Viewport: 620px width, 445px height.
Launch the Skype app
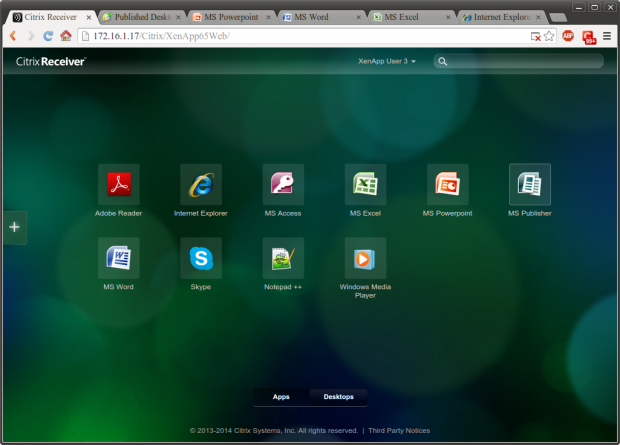(x=201, y=258)
